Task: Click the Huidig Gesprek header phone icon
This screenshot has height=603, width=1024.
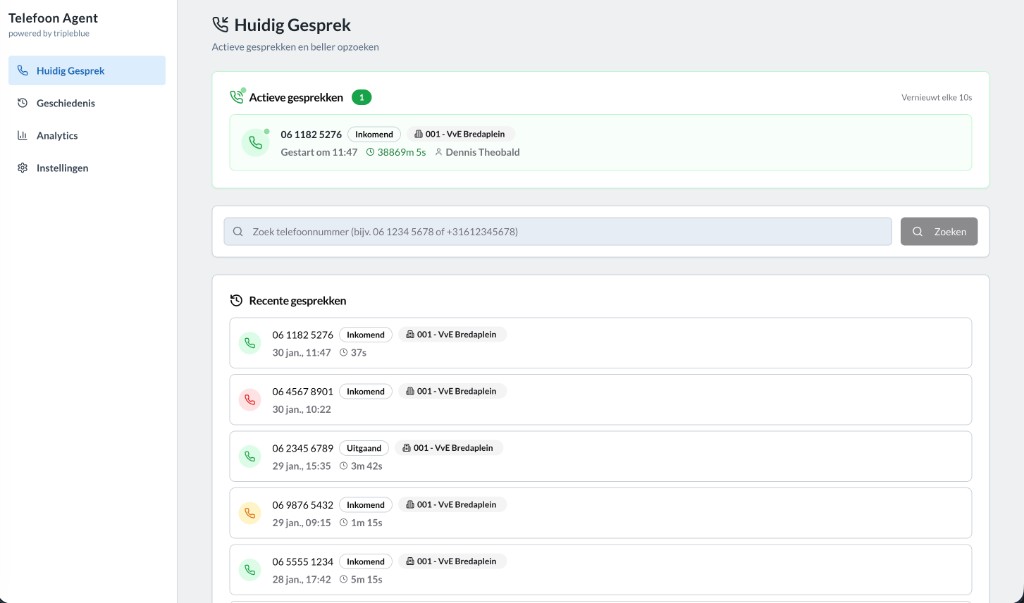Action: (220, 25)
